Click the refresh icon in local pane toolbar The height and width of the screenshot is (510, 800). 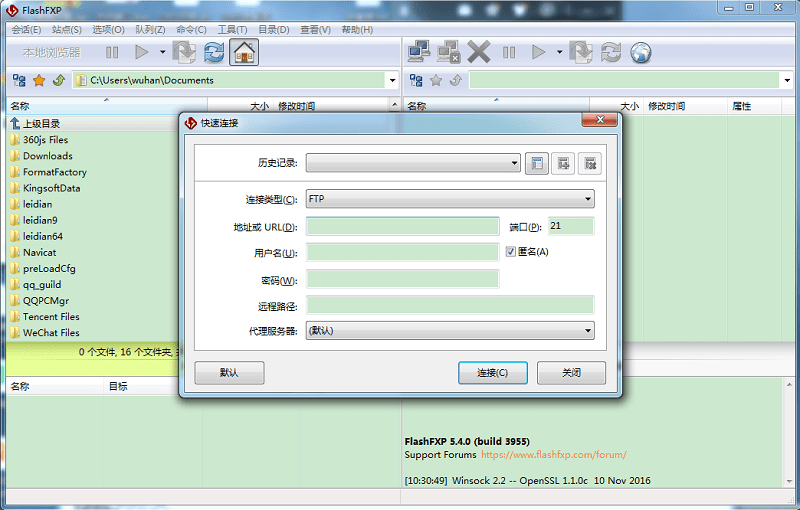[214, 52]
